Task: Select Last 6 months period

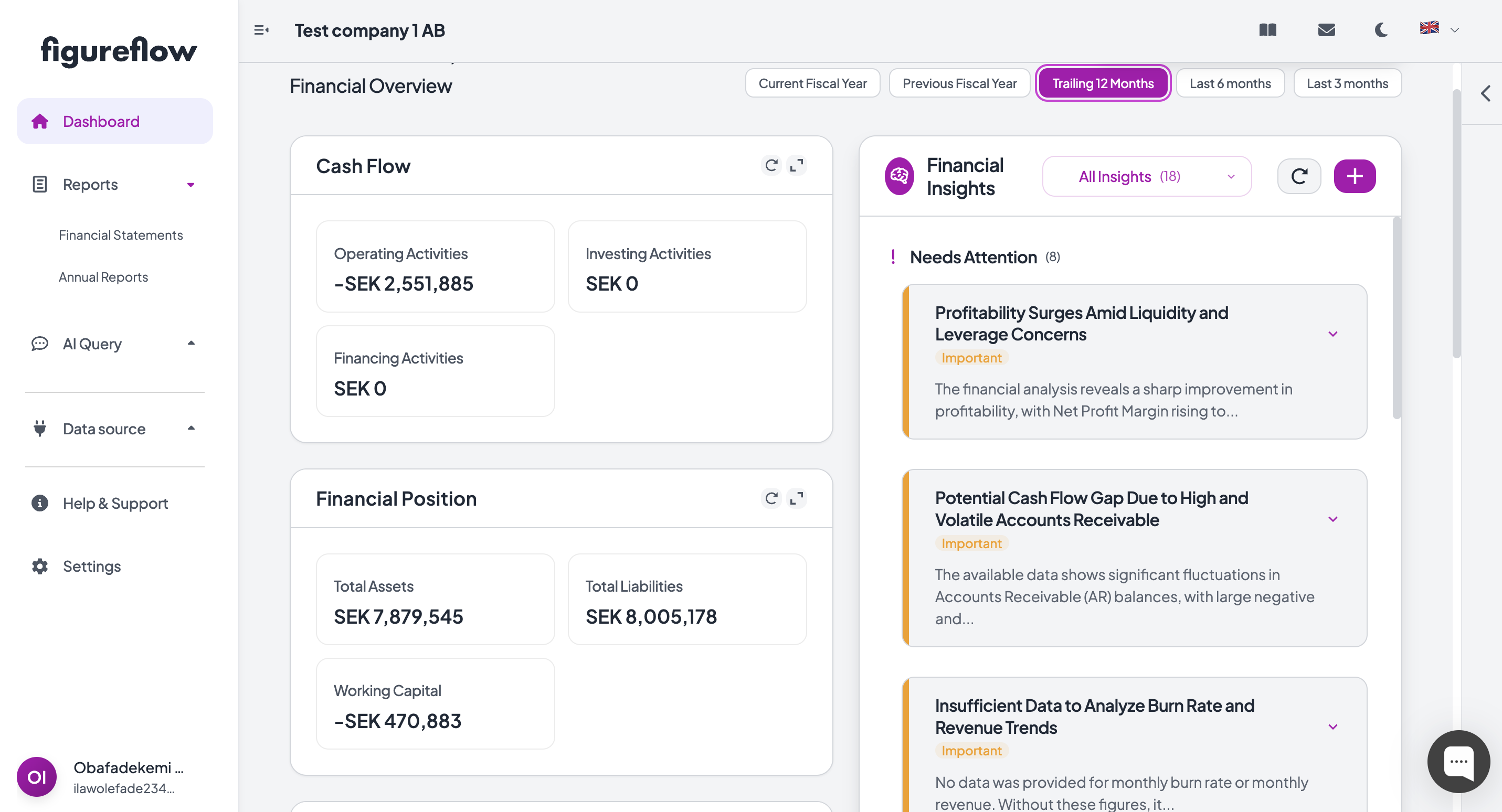Action: coord(1230,83)
